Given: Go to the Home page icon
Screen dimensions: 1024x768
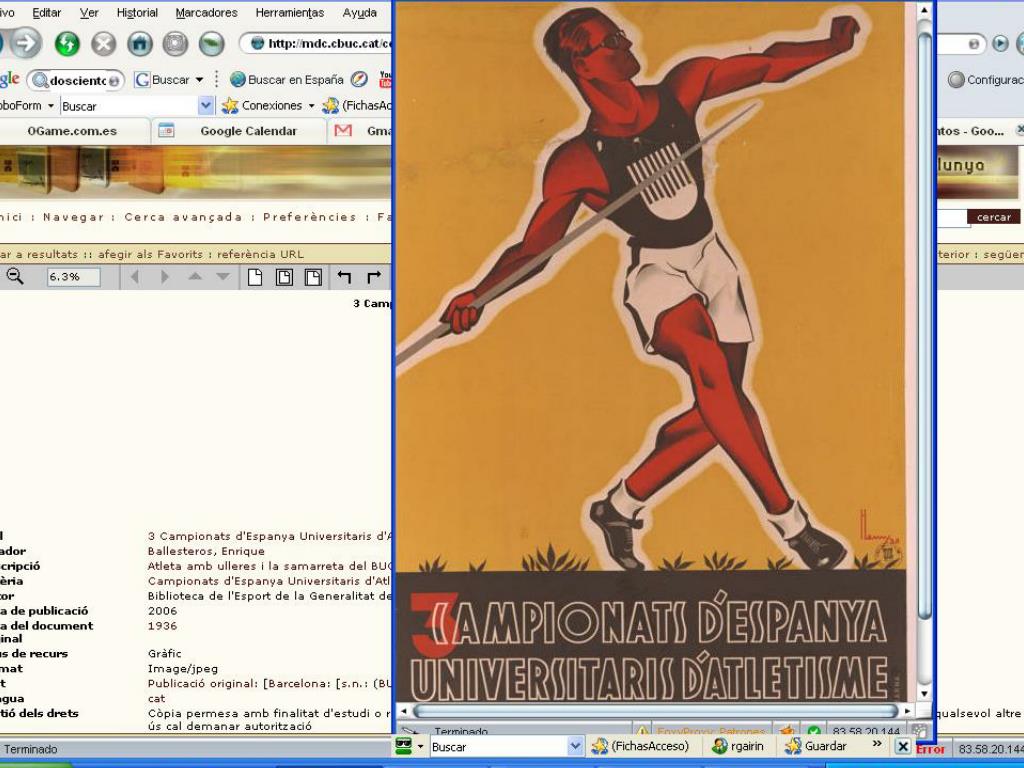Looking at the screenshot, I should pos(139,44).
